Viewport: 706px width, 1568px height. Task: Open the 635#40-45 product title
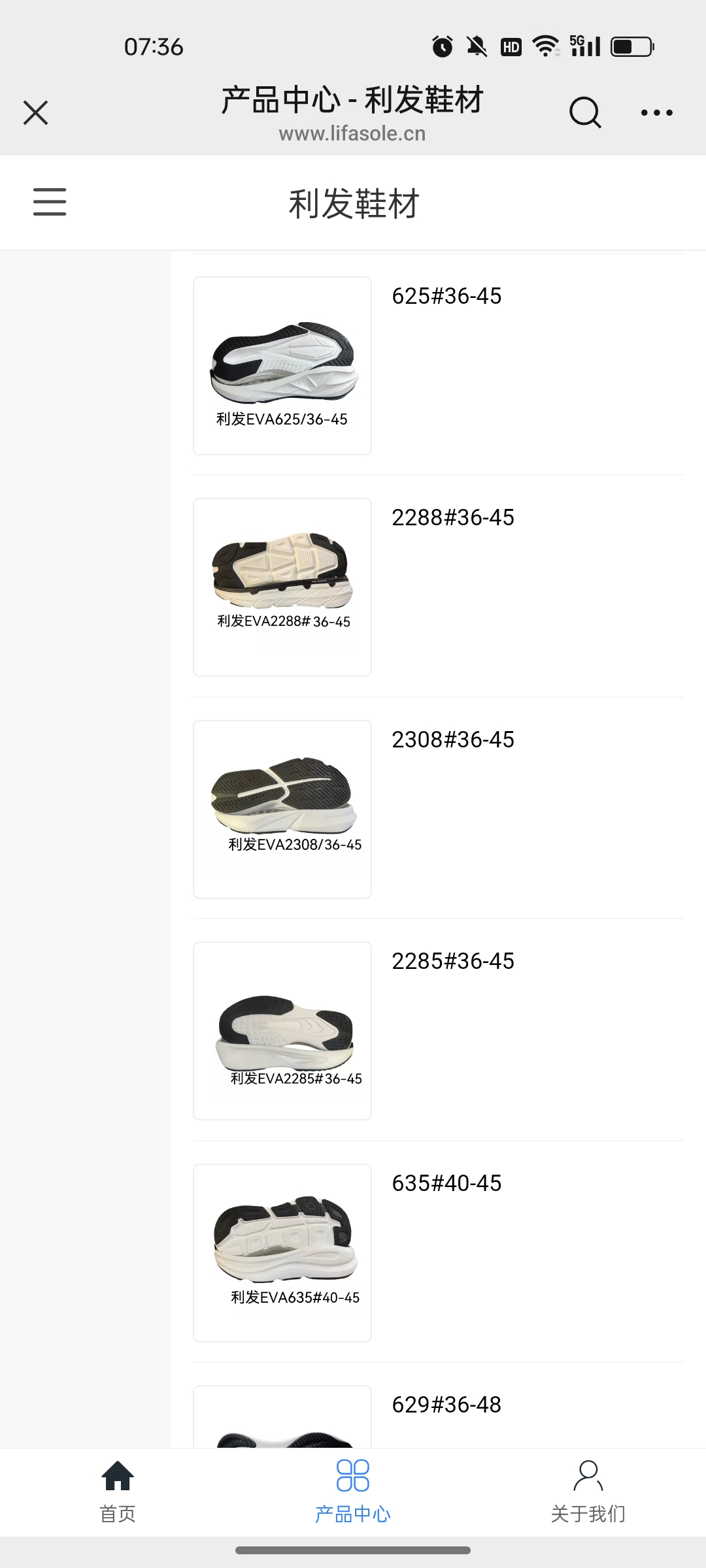[x=446, y=1183]
